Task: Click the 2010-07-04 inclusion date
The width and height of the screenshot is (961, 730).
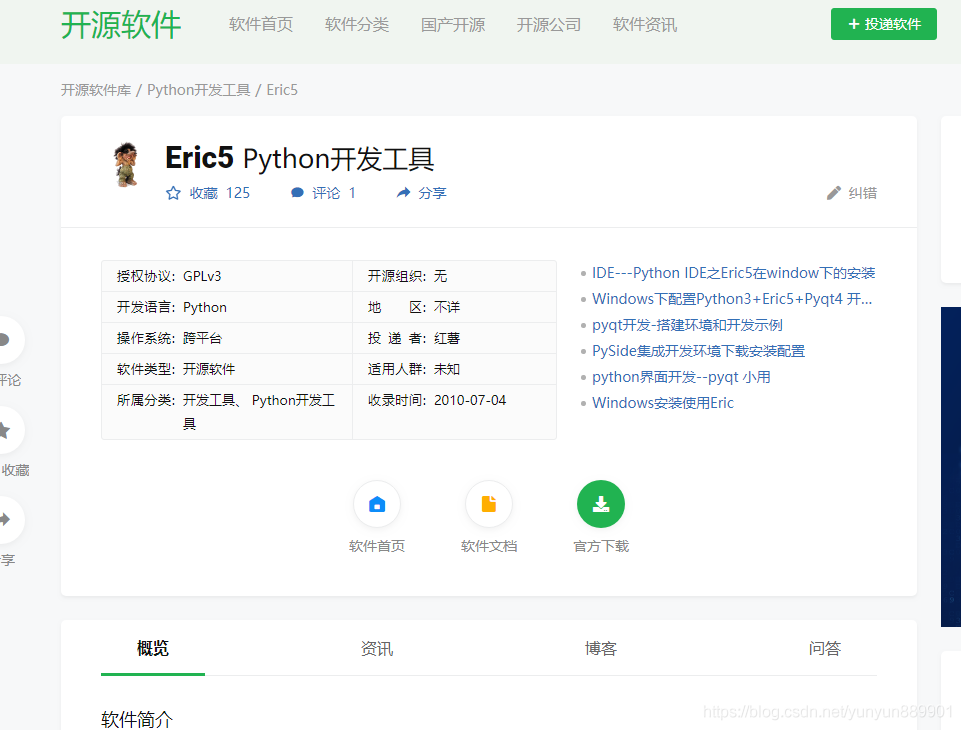Action: click(470, 400)
